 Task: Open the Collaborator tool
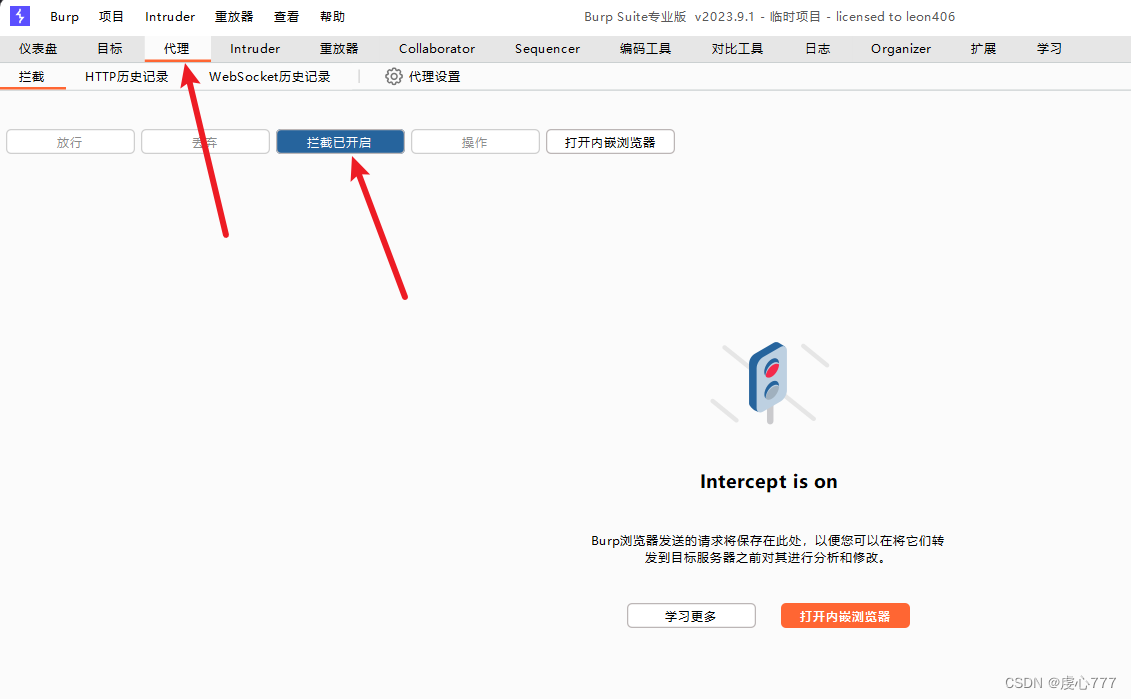coord(436,48)
